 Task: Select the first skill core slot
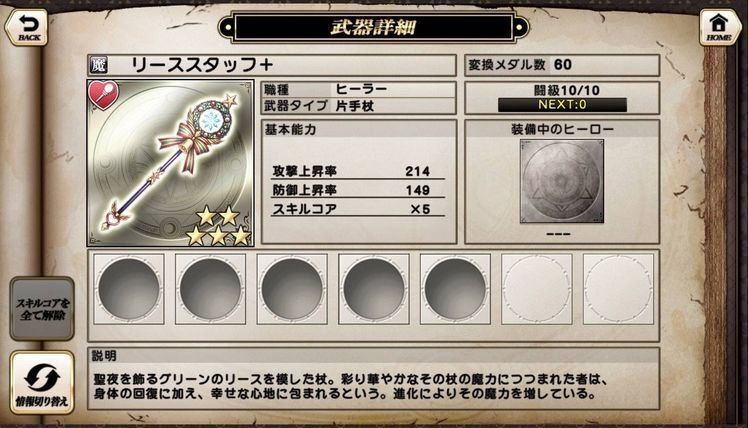coord(129,289)
